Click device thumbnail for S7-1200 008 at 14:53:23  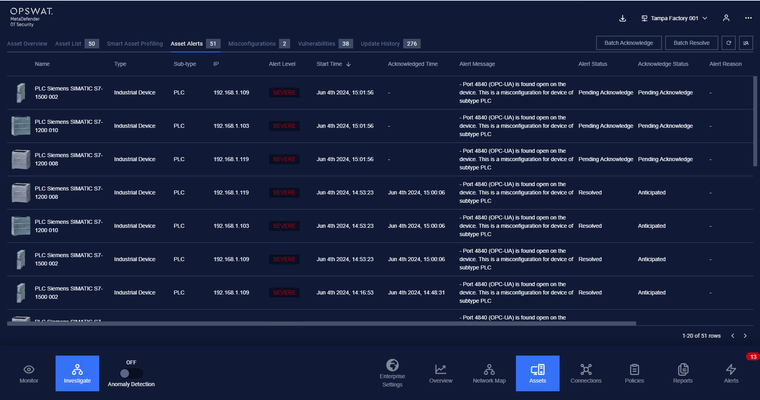21,192
